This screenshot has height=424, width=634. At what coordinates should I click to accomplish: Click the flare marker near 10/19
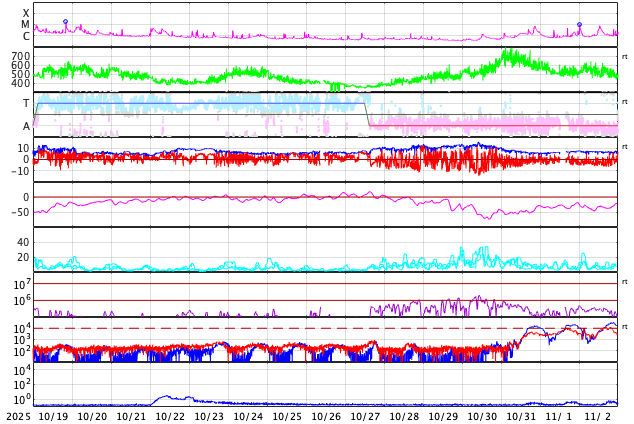coord(66,22)
